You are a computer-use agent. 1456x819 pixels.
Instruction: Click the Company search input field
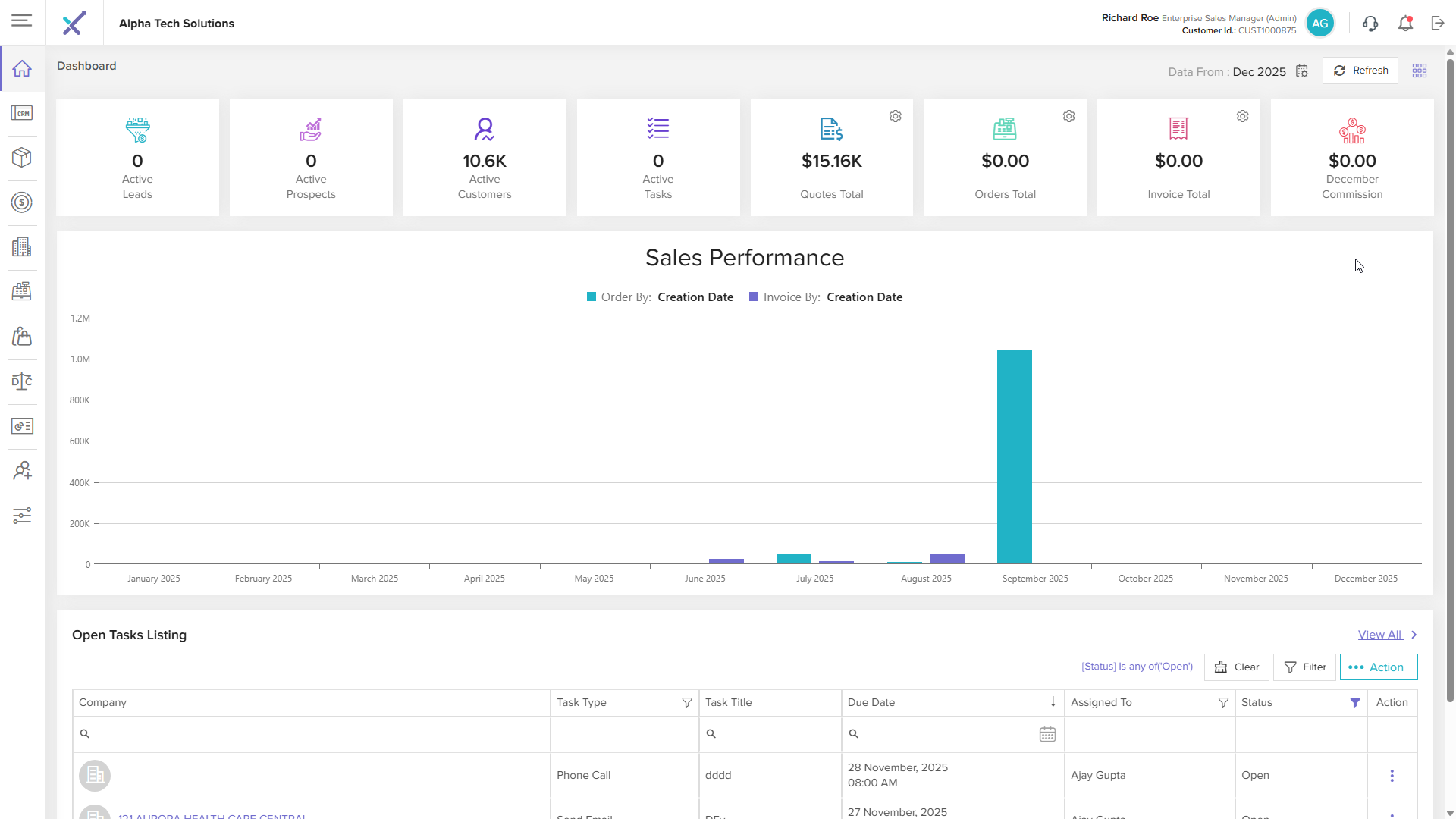tap(318, 734)
